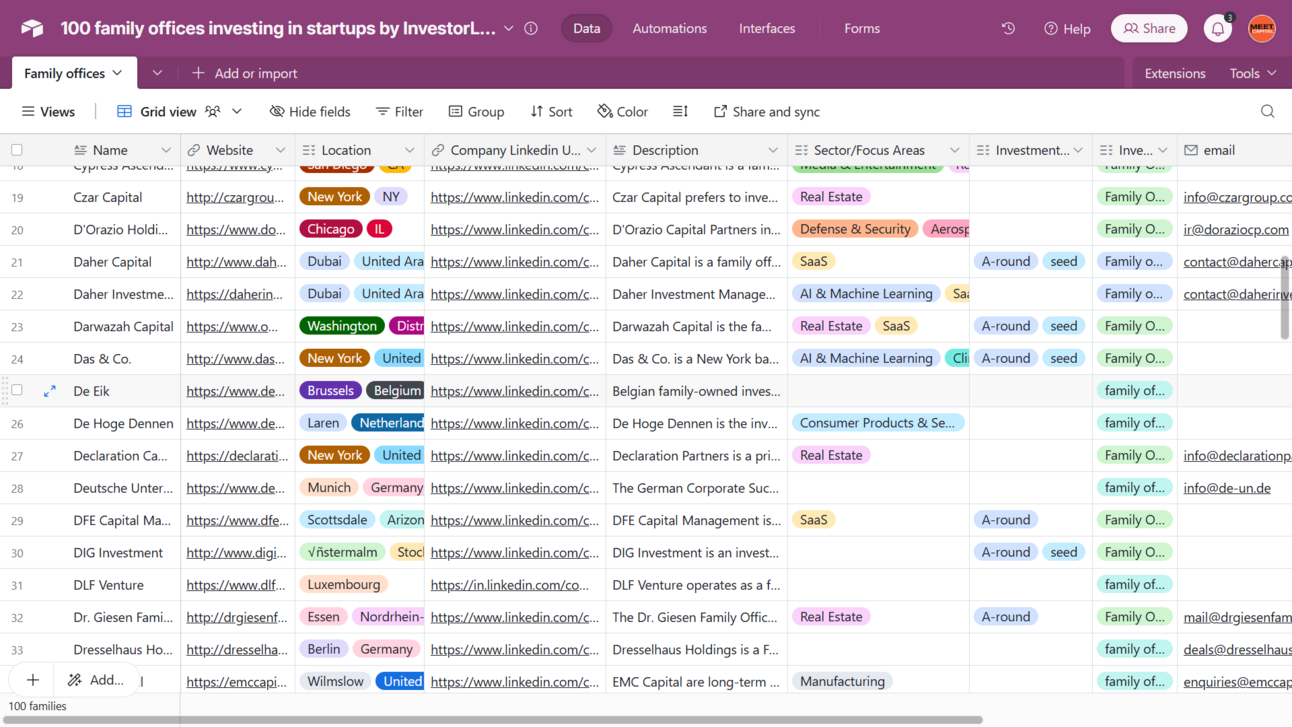The height and width of the screenshot is (727, 1292).
Task: Click the info icon next to the base title
Action: pos(531,28)
